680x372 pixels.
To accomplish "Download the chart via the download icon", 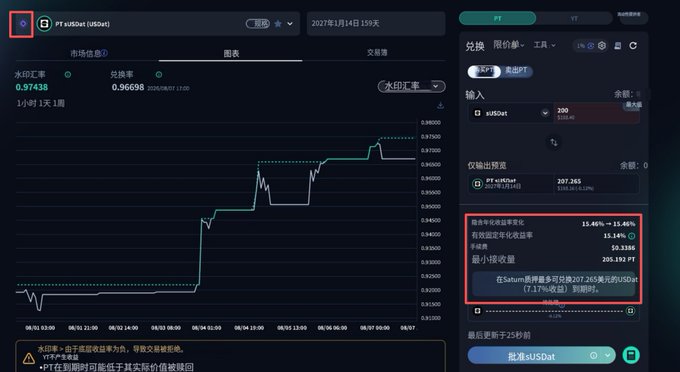I will click(x=440, y=105).
